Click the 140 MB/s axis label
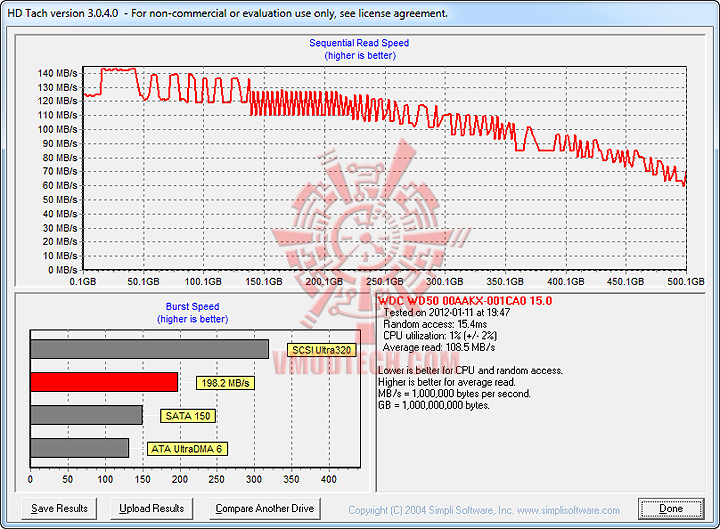Viewport: 720px width, 529px height. tap(57, 73)
